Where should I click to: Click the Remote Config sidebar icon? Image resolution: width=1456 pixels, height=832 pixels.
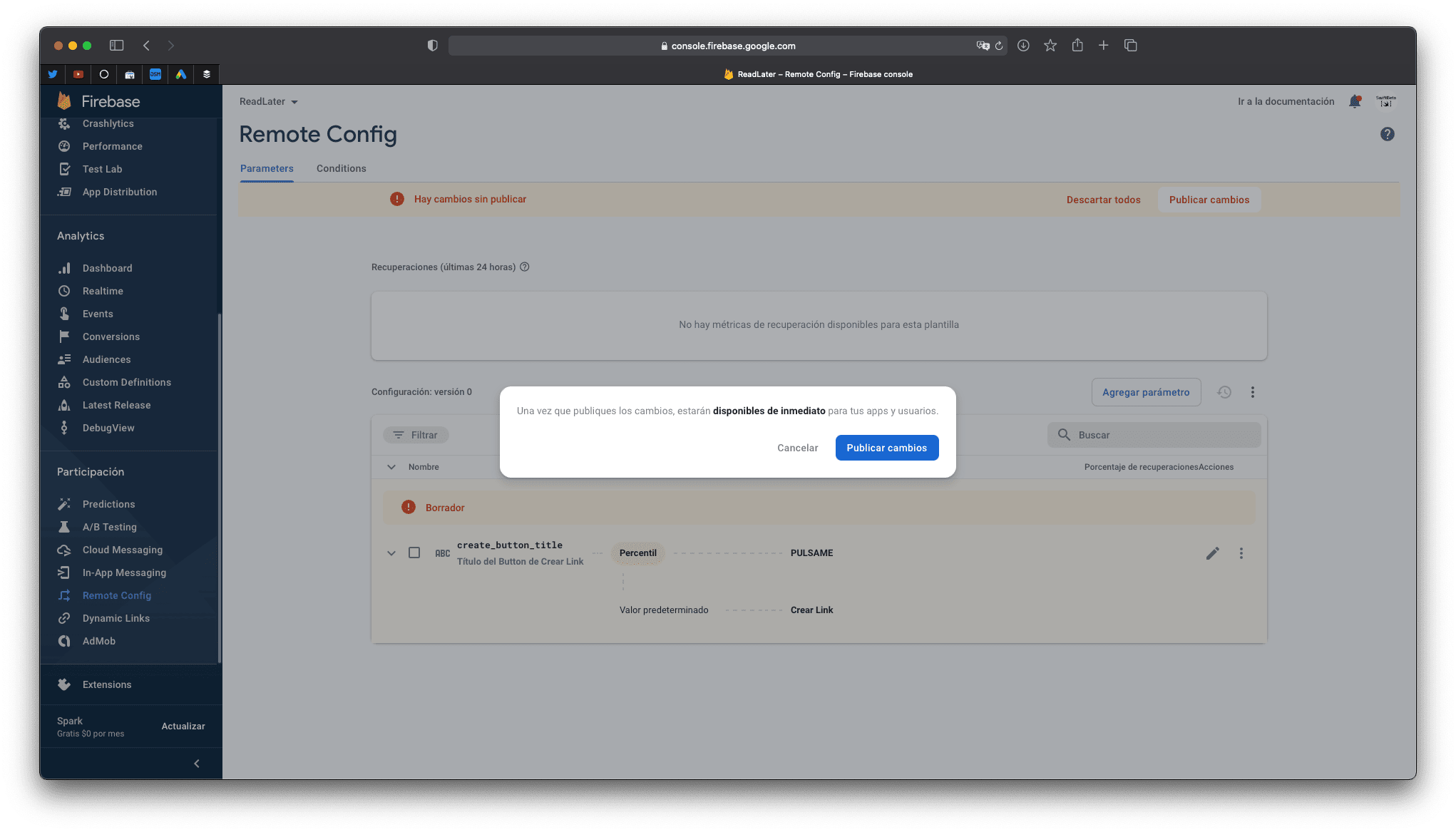(x=64, y=595)
